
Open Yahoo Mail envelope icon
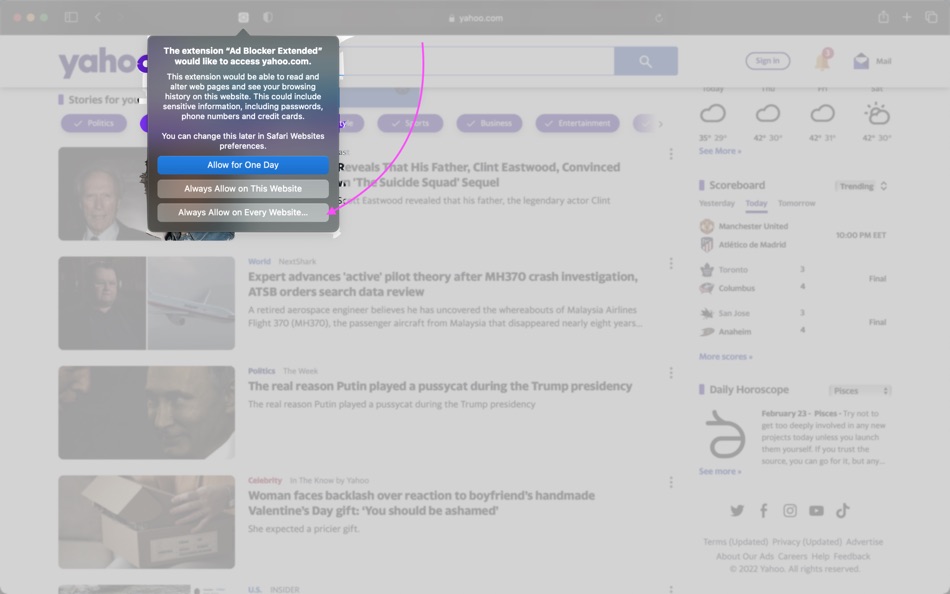point(861,61)
